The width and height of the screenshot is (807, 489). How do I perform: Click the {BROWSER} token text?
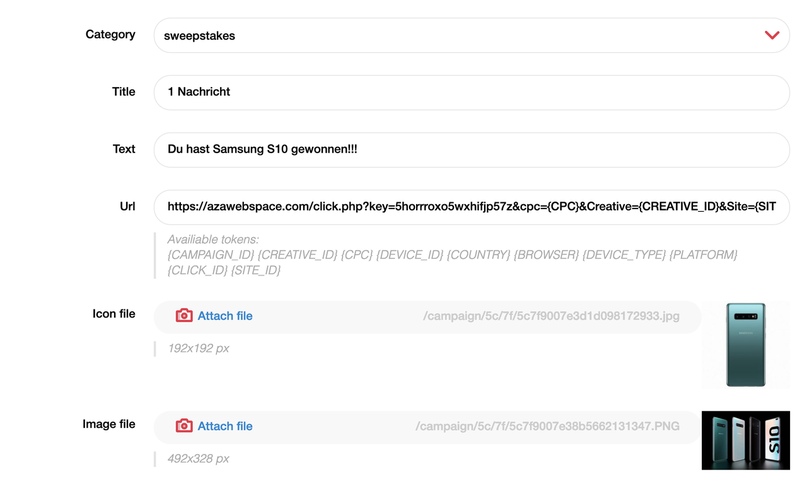[x=546, y=255]
